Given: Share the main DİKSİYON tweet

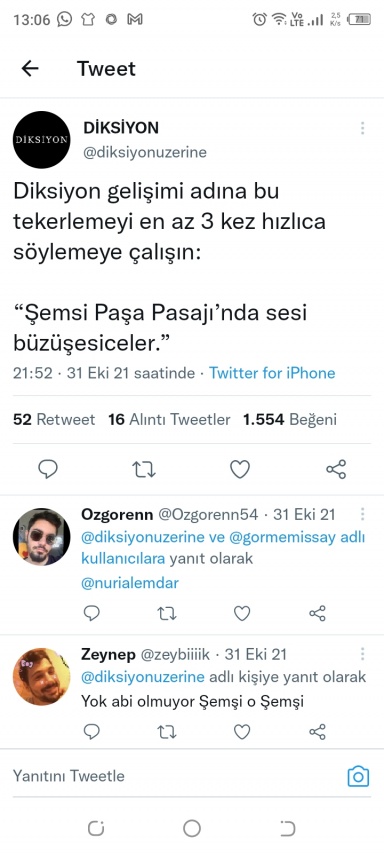Looking at the screenshot, I should tap(336, 469).
